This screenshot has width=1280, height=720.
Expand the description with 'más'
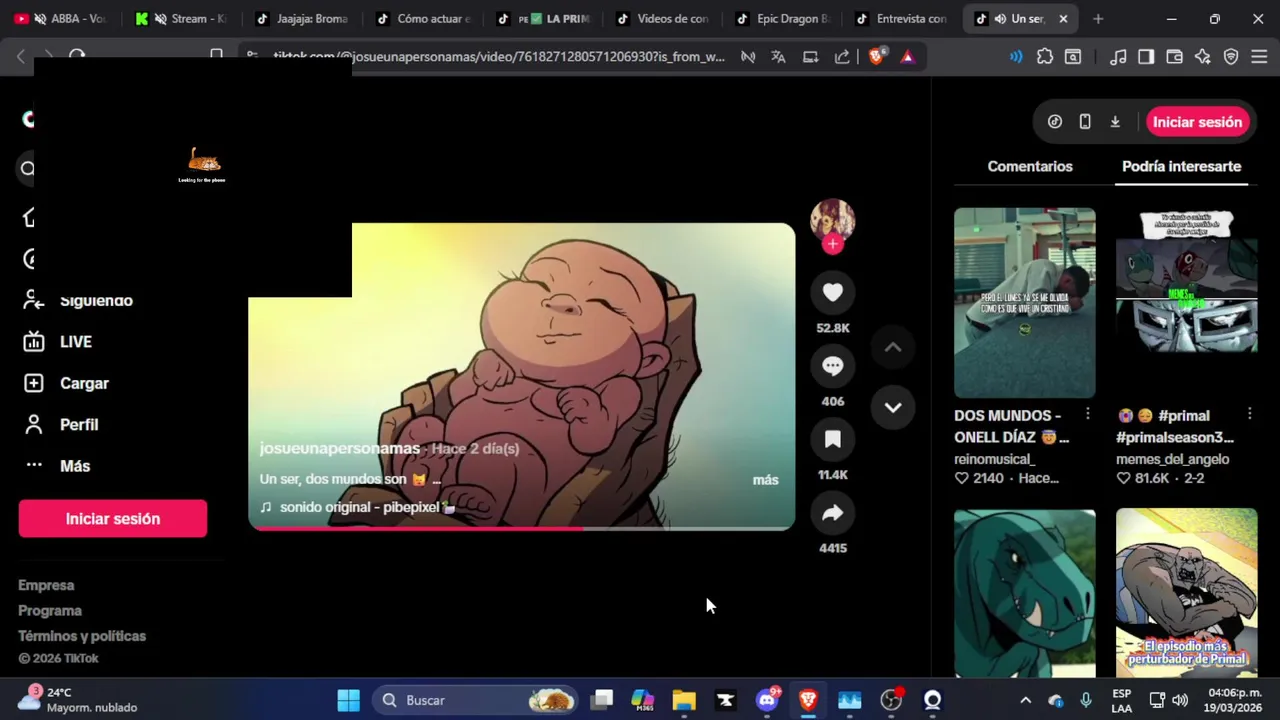(x=765, y=480)
